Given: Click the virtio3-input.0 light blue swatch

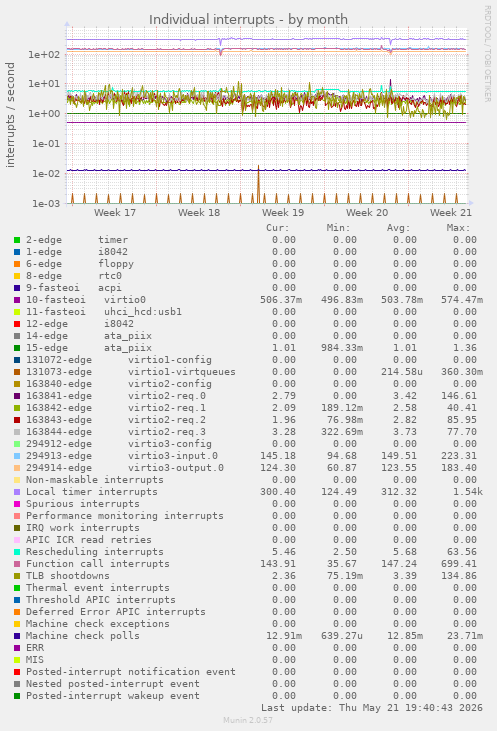Looking at the screenshot, I should coord(17,456).
